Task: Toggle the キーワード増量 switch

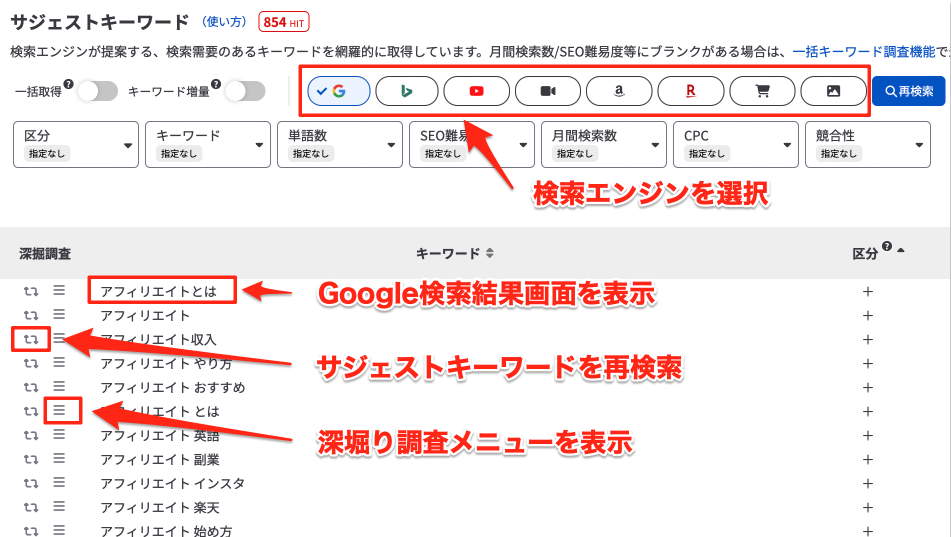Action: click(245, 91)
